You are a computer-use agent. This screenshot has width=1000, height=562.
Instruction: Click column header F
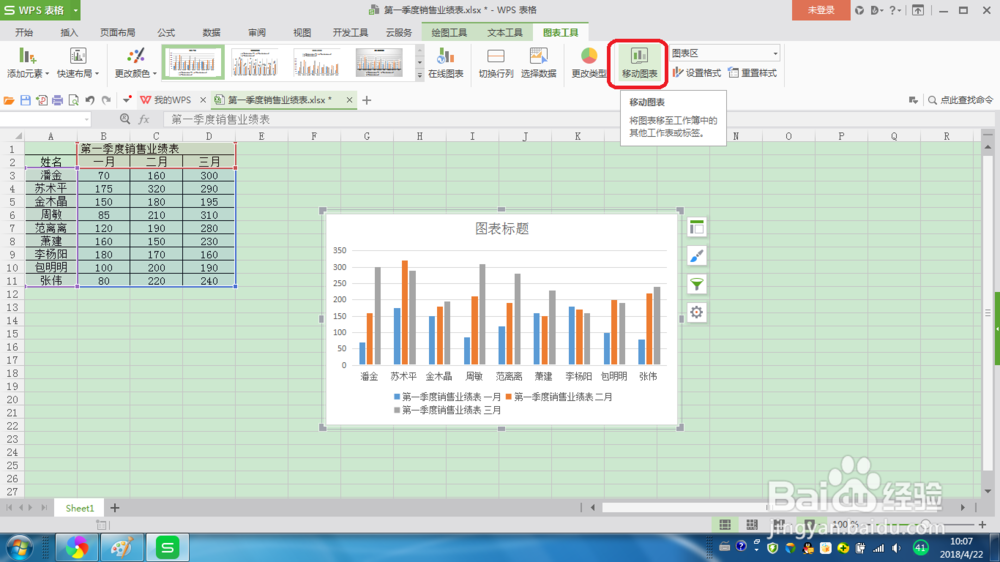click(x=314, y=136)
